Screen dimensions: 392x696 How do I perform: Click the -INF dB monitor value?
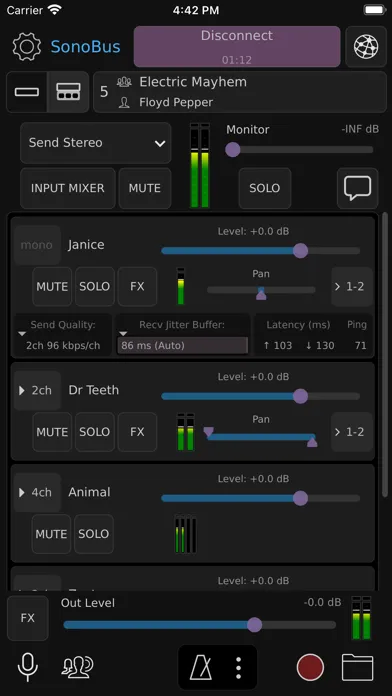[x=360, y=129]
